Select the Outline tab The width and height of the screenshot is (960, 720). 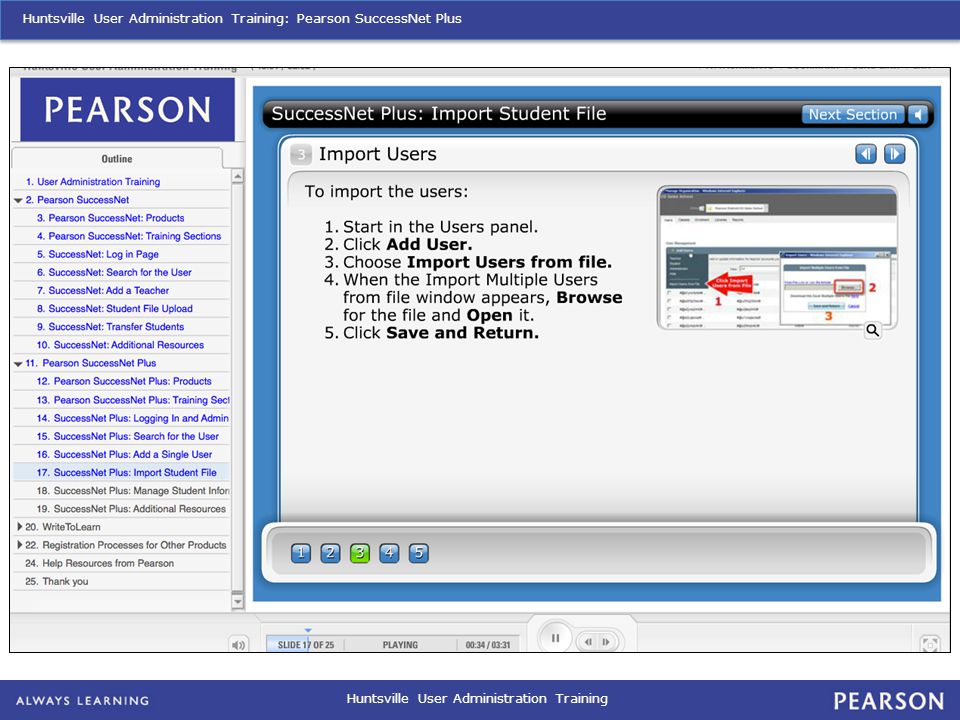click(116, 159)
